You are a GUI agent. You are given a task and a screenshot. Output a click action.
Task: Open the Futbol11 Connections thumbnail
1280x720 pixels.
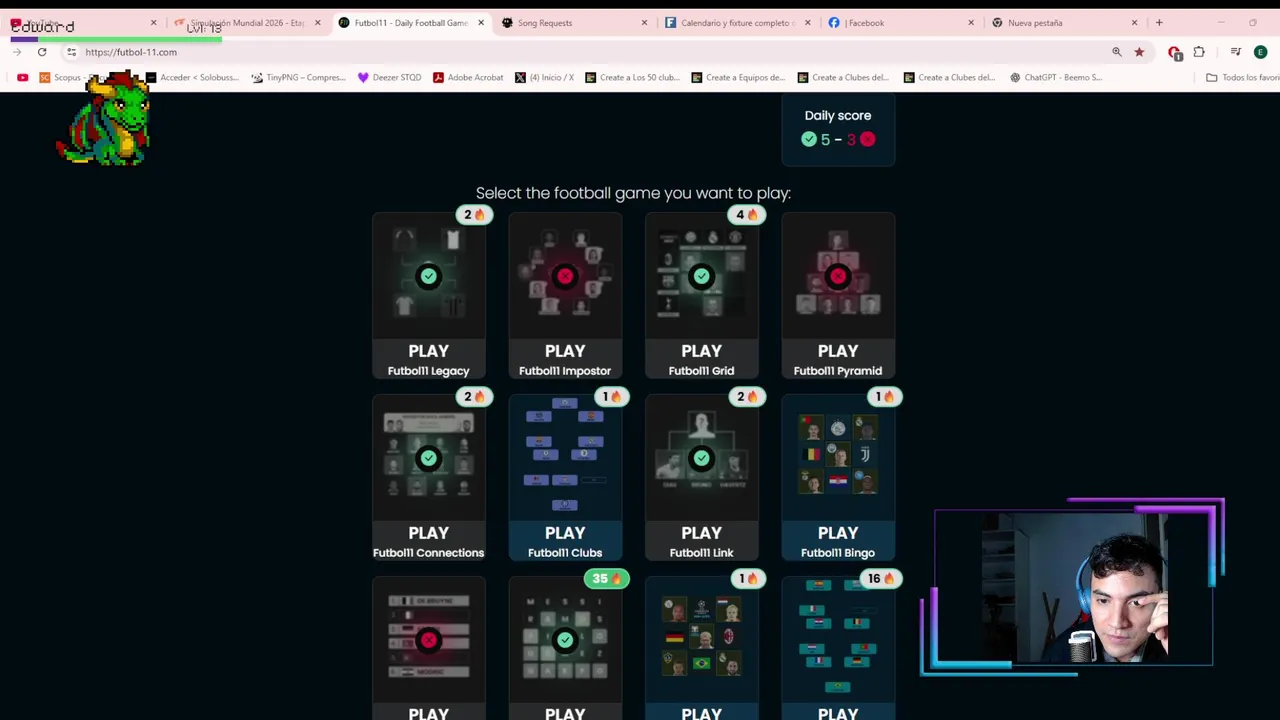pyautogui.click(x=428, y=458)
